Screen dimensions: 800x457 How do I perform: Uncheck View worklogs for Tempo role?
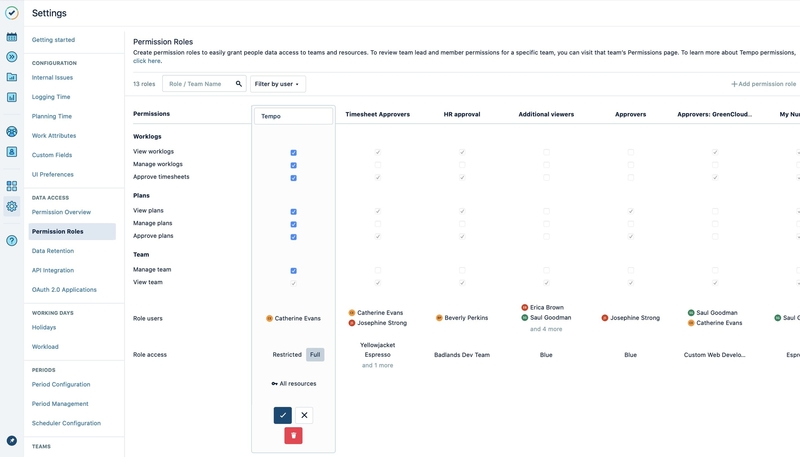point(293,153)
